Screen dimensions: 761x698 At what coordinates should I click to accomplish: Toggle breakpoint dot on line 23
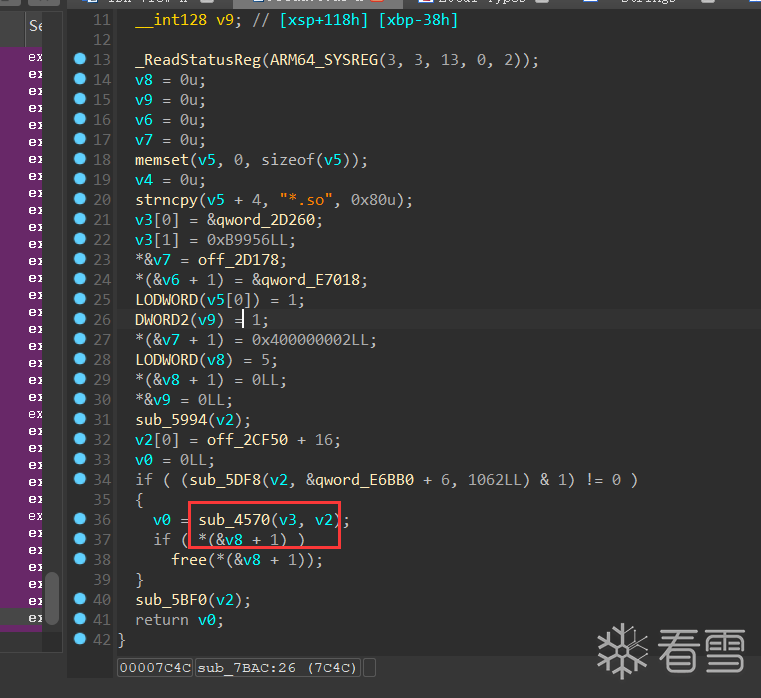(80, 259)
